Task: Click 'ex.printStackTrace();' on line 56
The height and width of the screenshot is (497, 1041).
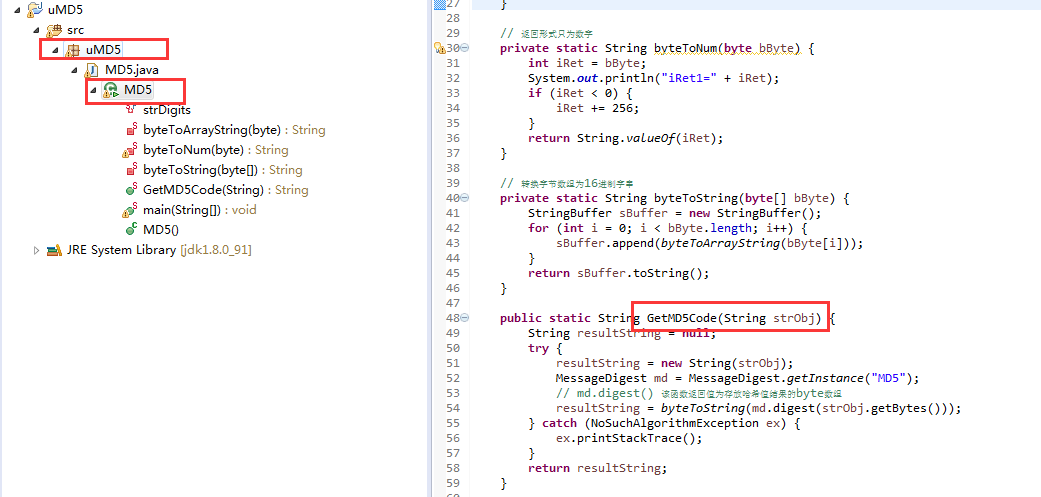Action: [629, 438]
